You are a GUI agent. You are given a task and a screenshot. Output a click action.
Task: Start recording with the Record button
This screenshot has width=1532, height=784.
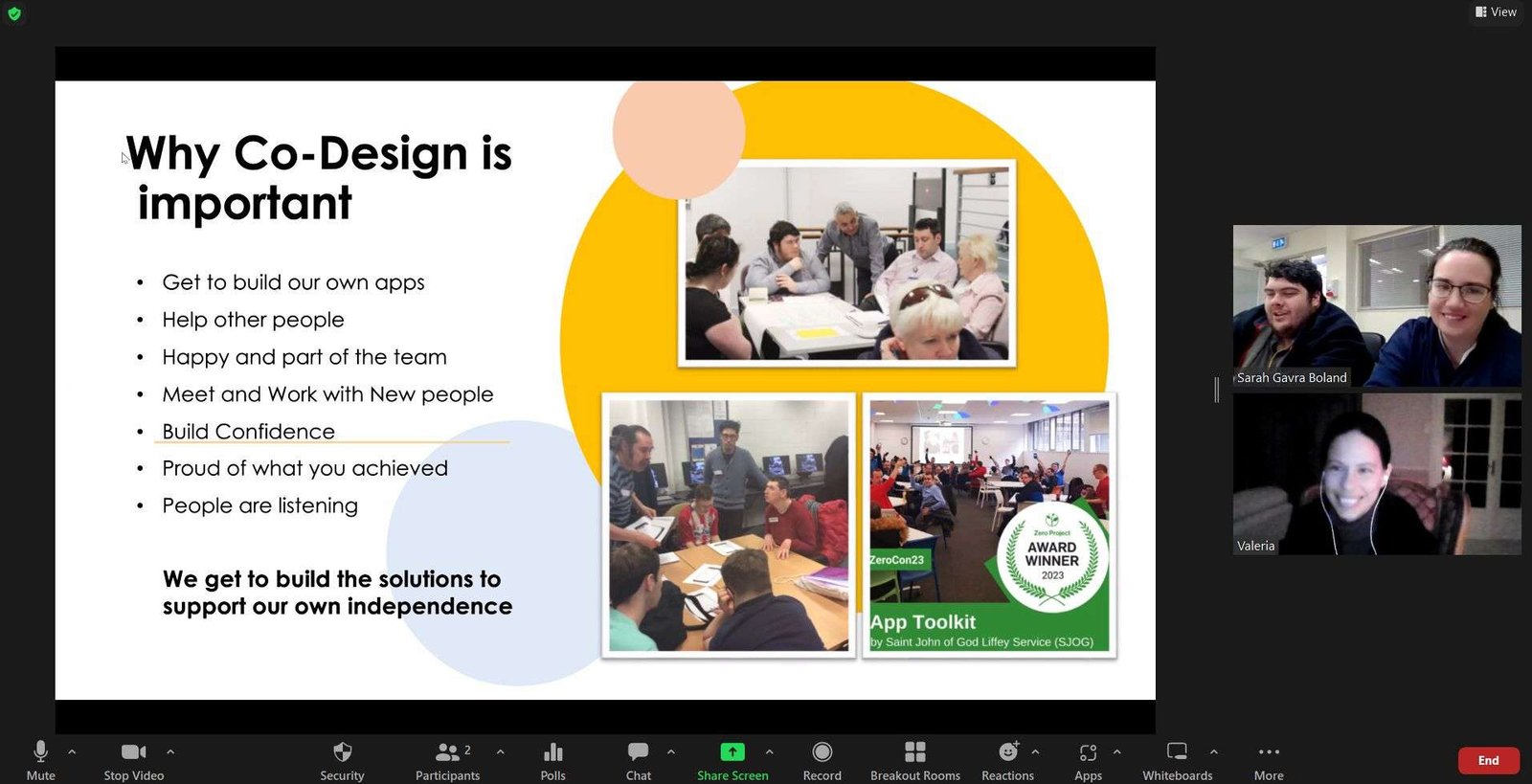point(822,760)
